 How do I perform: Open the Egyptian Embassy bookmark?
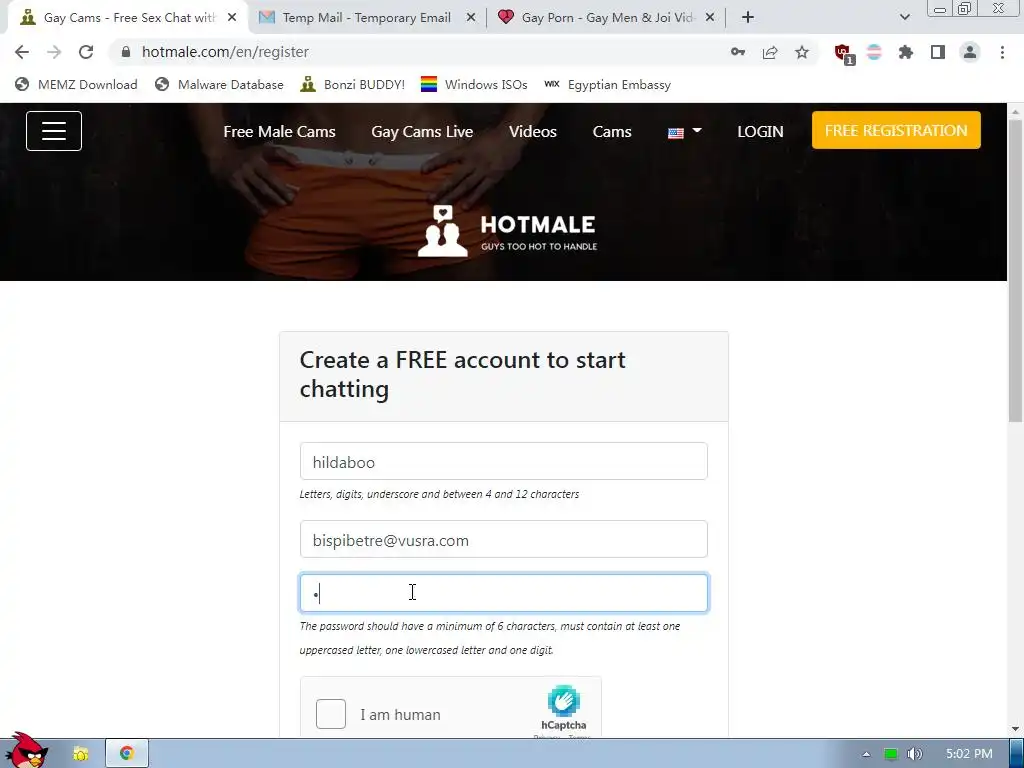[608, 85]
